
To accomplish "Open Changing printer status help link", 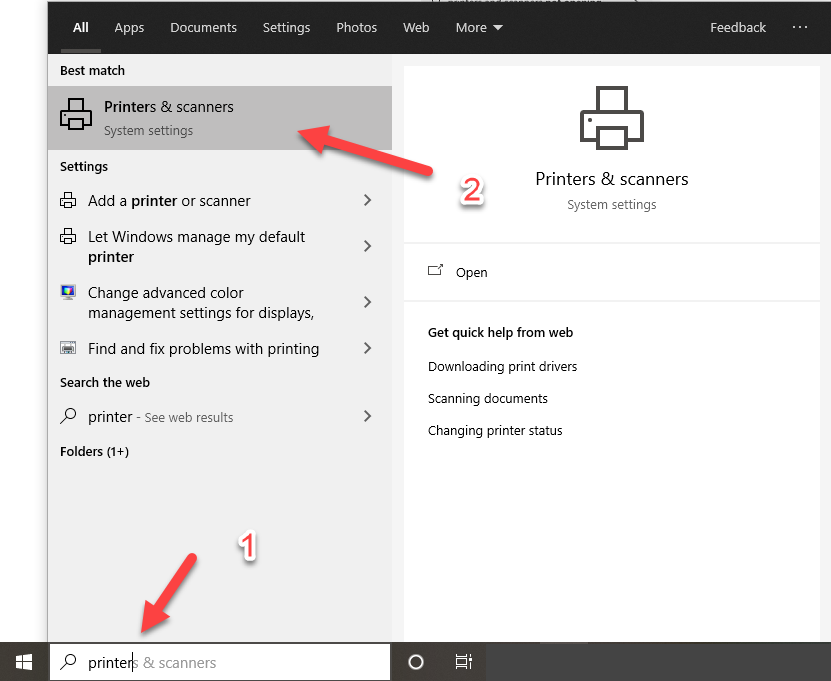I will coord(495,431).
